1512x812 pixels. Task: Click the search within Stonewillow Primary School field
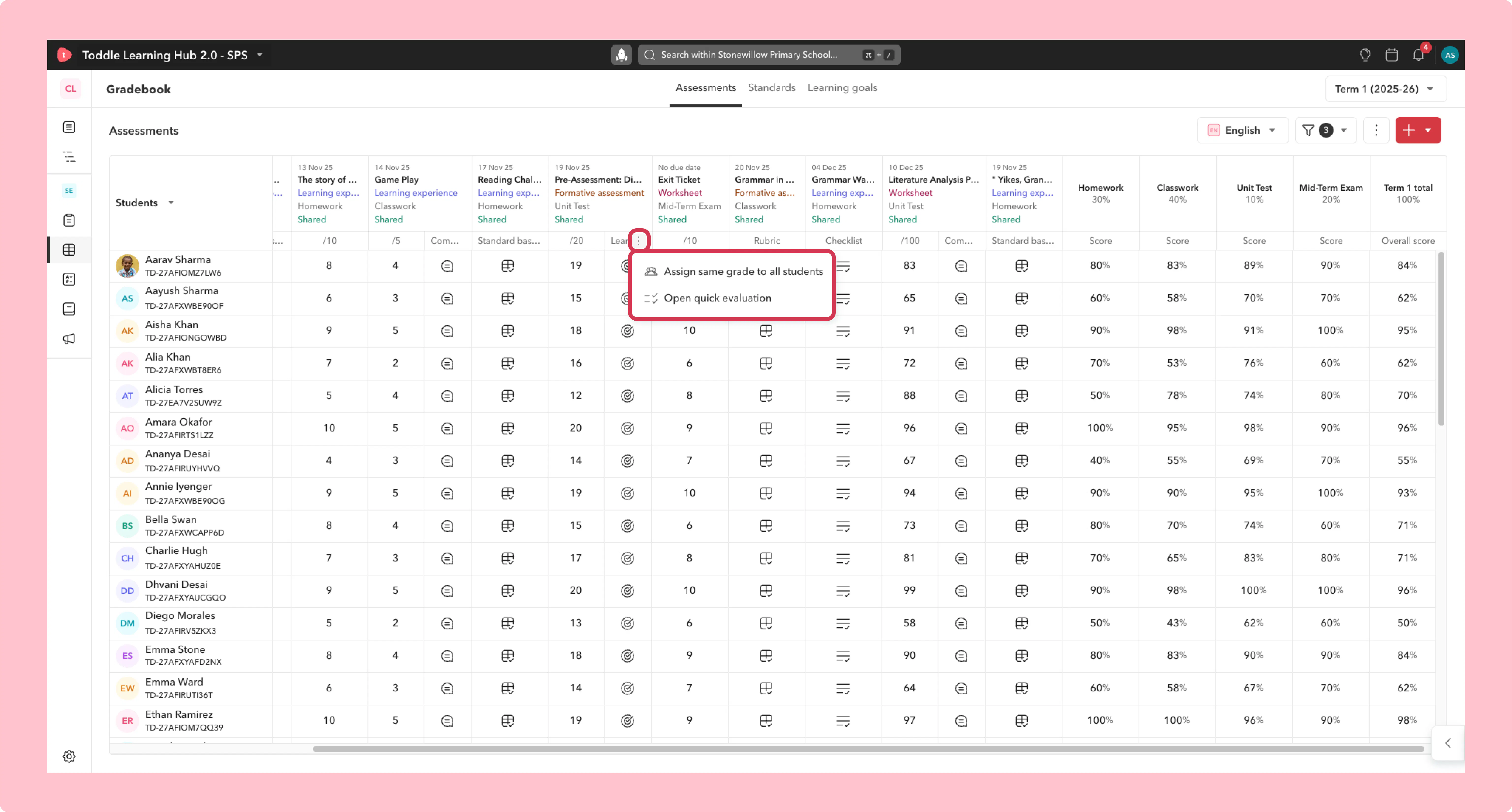coord(769,55)
